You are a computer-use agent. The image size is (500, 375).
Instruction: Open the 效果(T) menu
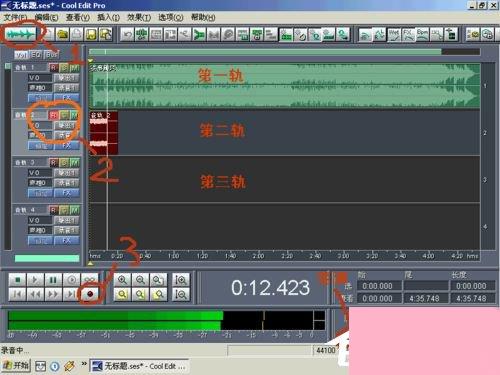click(139, 17)
